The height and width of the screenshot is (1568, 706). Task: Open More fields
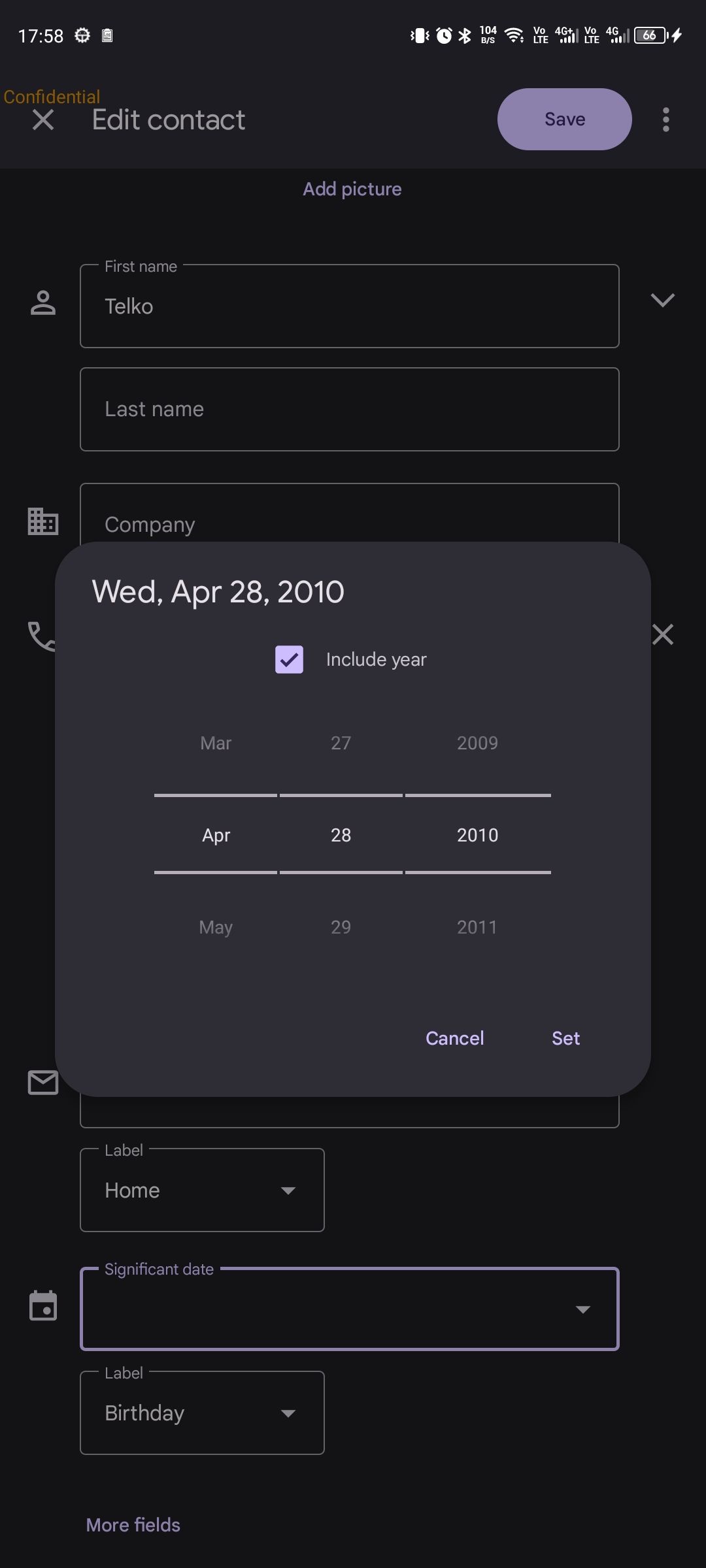click(133, 1524)
